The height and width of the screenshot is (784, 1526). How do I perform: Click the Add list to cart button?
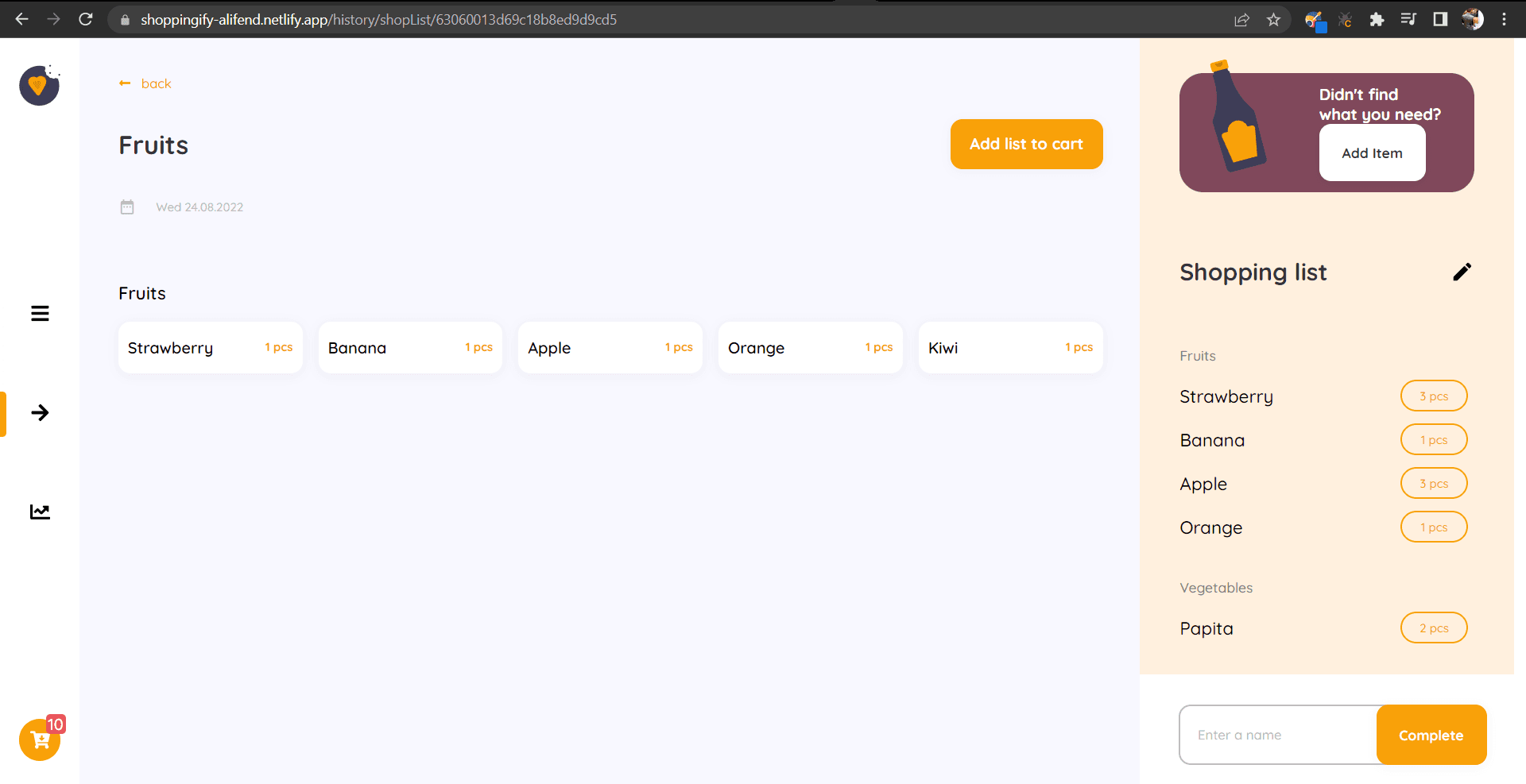pyautogui.click(x=1025, y=144)
